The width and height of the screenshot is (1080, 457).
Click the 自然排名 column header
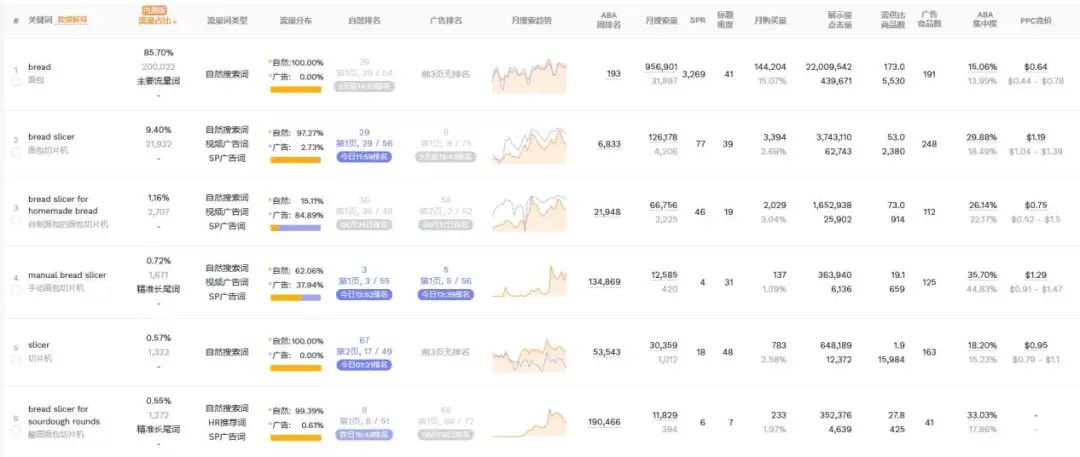point(365,21)
